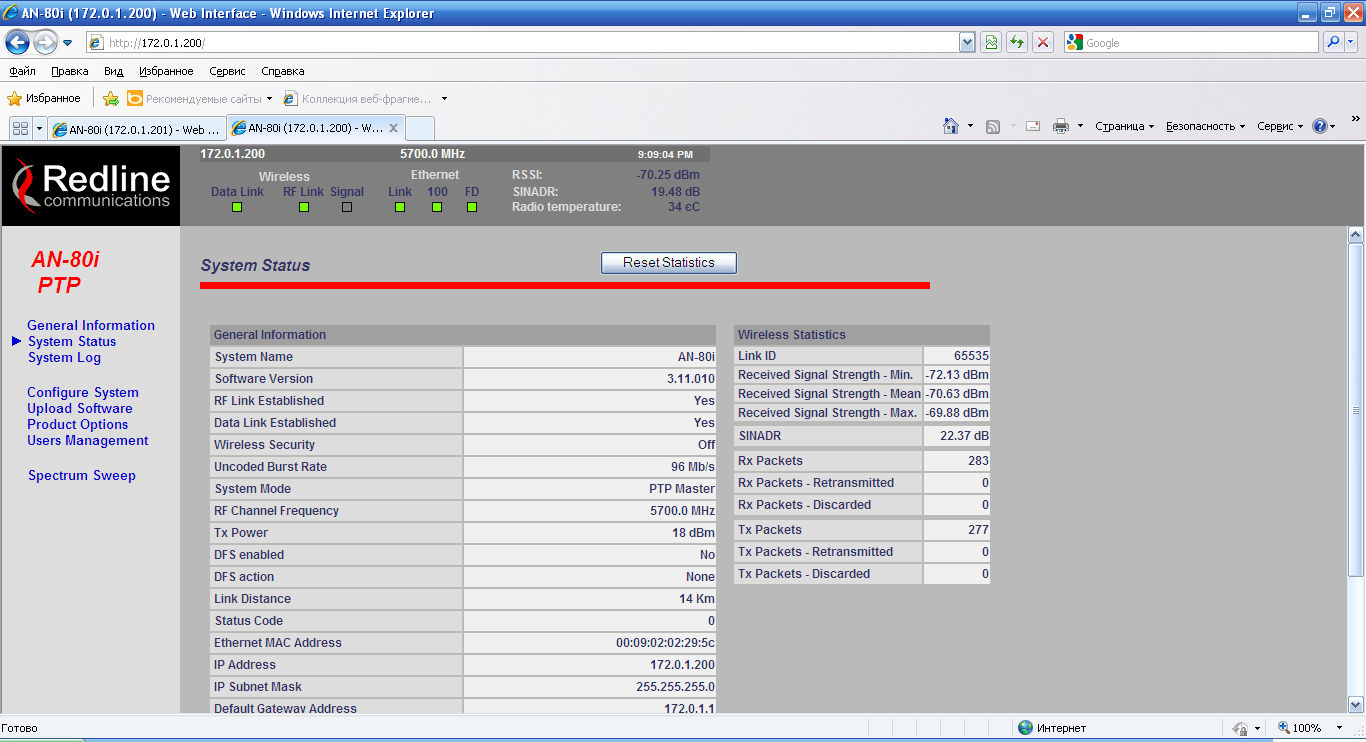The height and width of the screenshot is (742, 1366).
Task: Switch to the AN-80i (172.0.1.201) tab
Action: pos(137,129)
